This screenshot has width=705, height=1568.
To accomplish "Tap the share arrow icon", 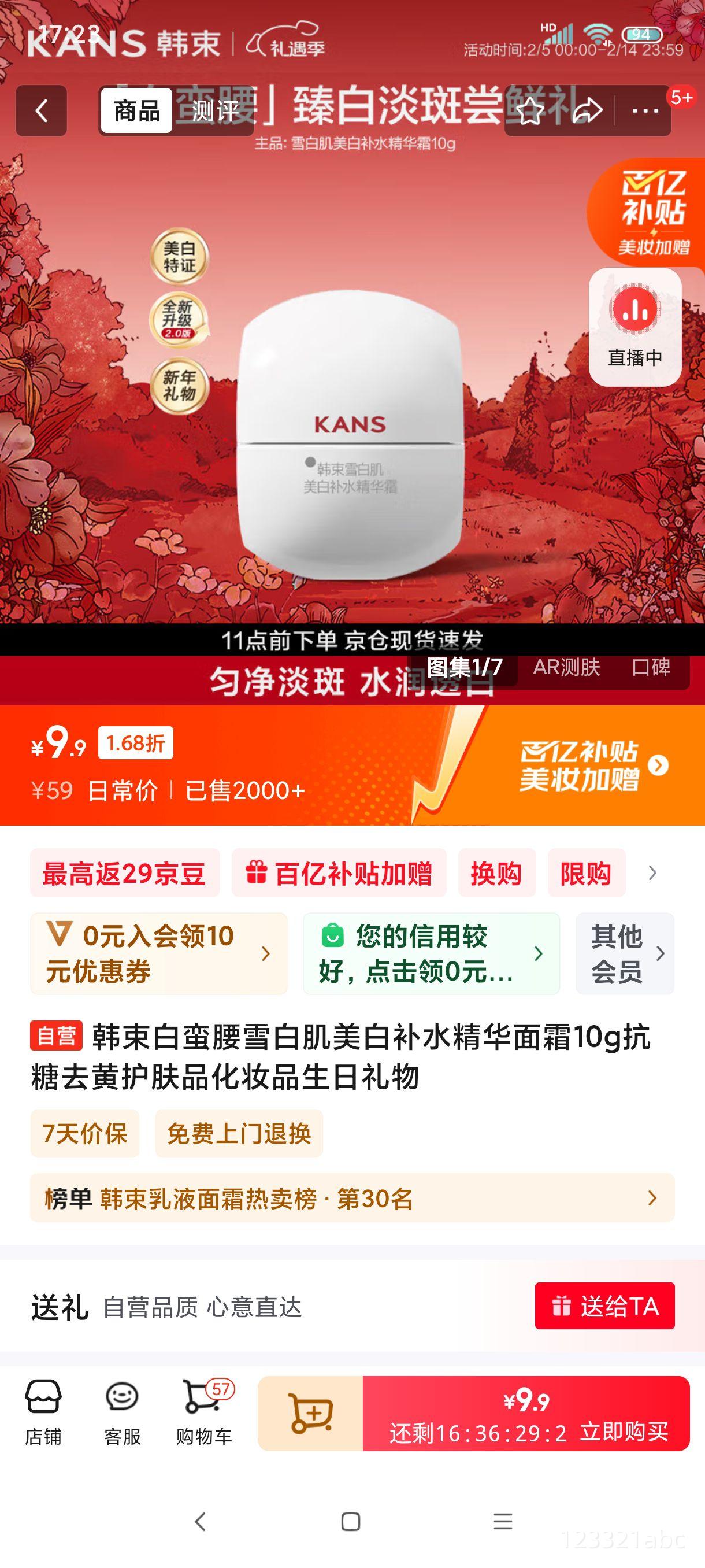I will tap(588, 111).
